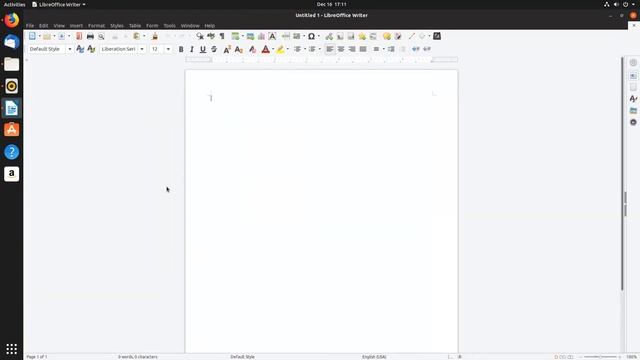Run the spelling check
The width and height of the screenshot is (640, 360).
(x=211, y=36)
